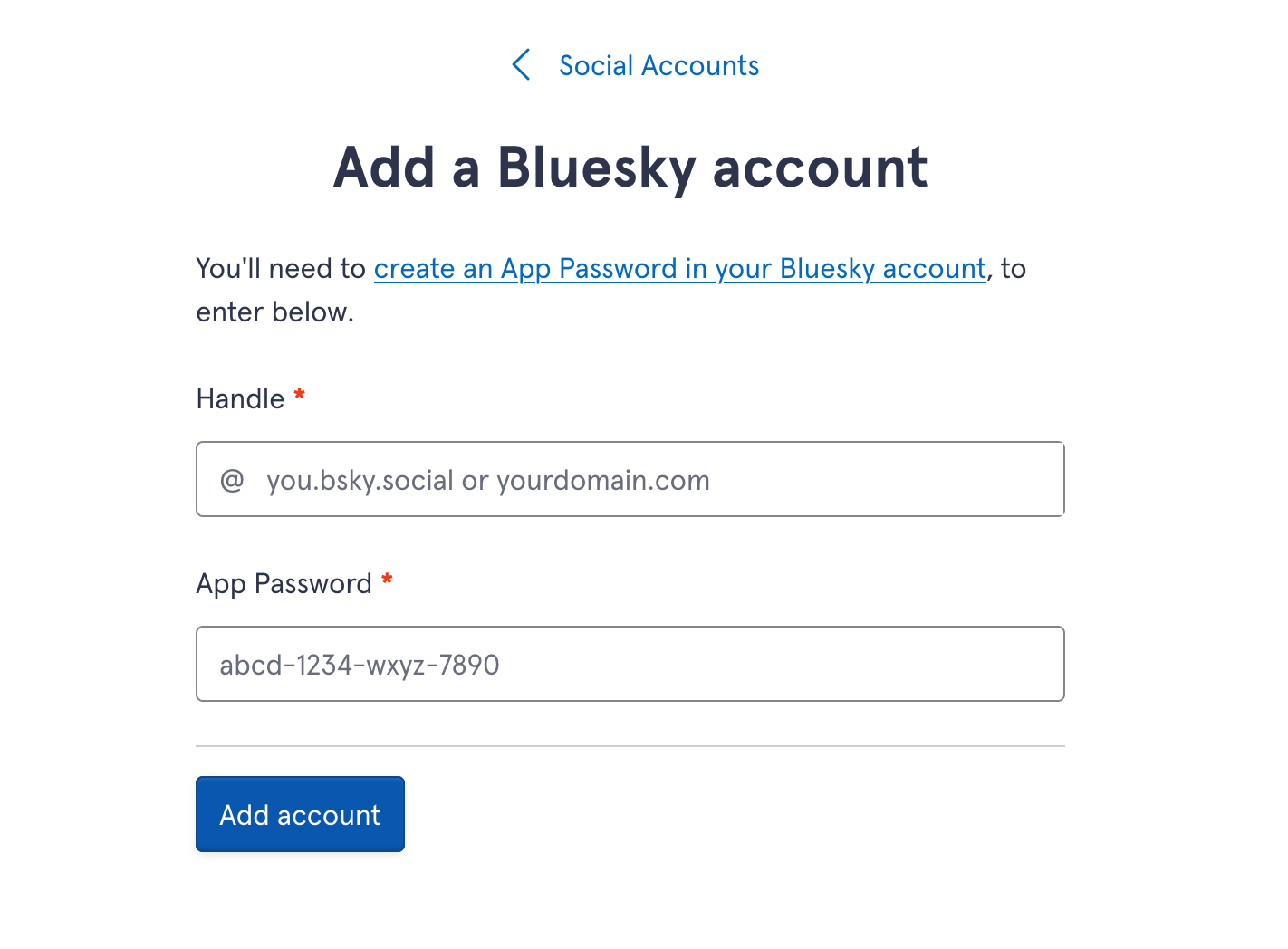Click the App Password field label
This screenshot has width=1288, height=949.
pos(284,583)
